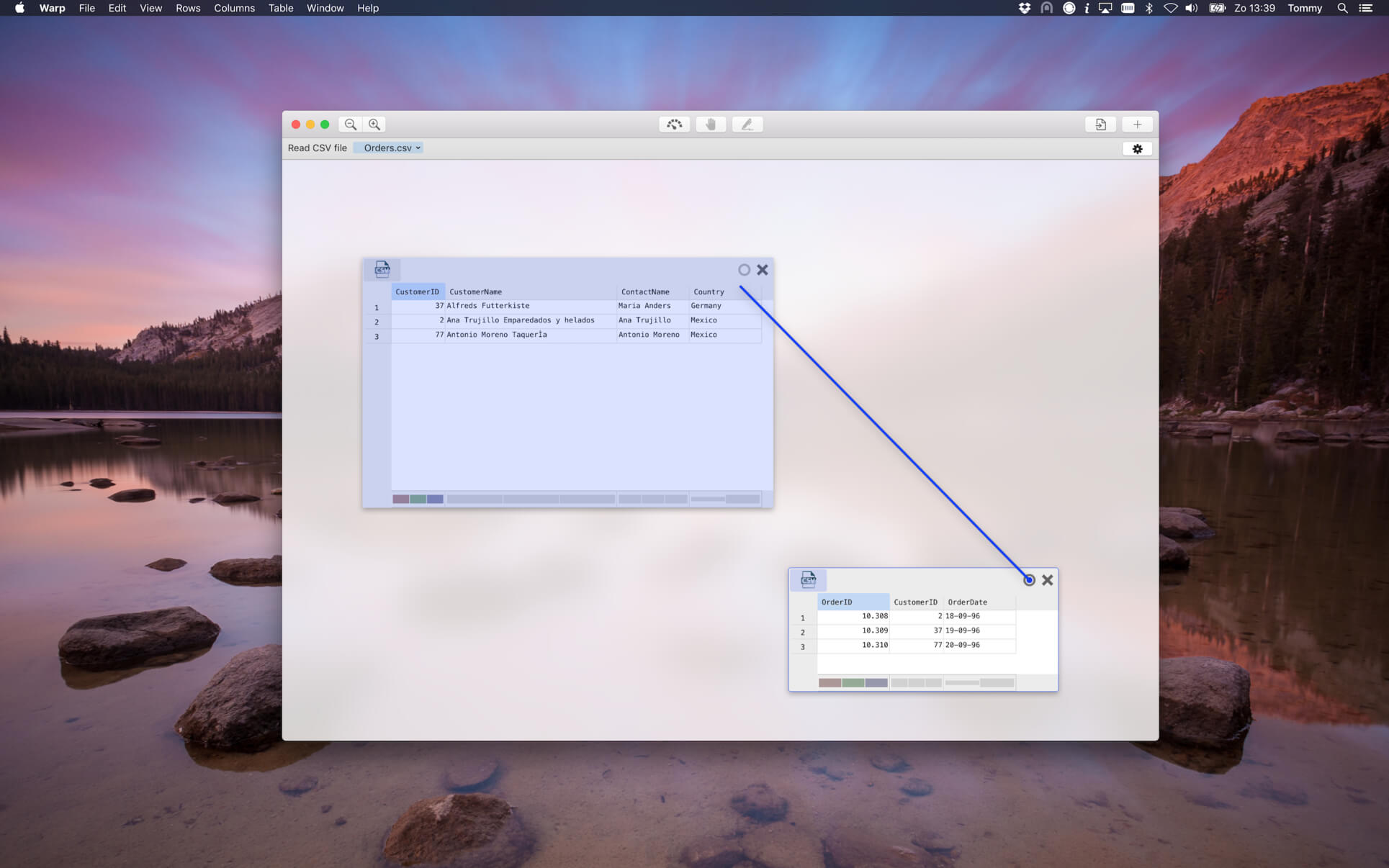Click the zoom in magnifier button
The height and width of the screenshot is (868, 1389).
coord(374,125)
